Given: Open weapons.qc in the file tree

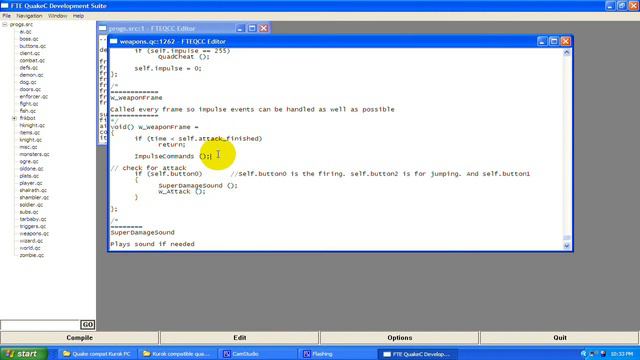Looking at the screenshot, I should coord(34,234).
